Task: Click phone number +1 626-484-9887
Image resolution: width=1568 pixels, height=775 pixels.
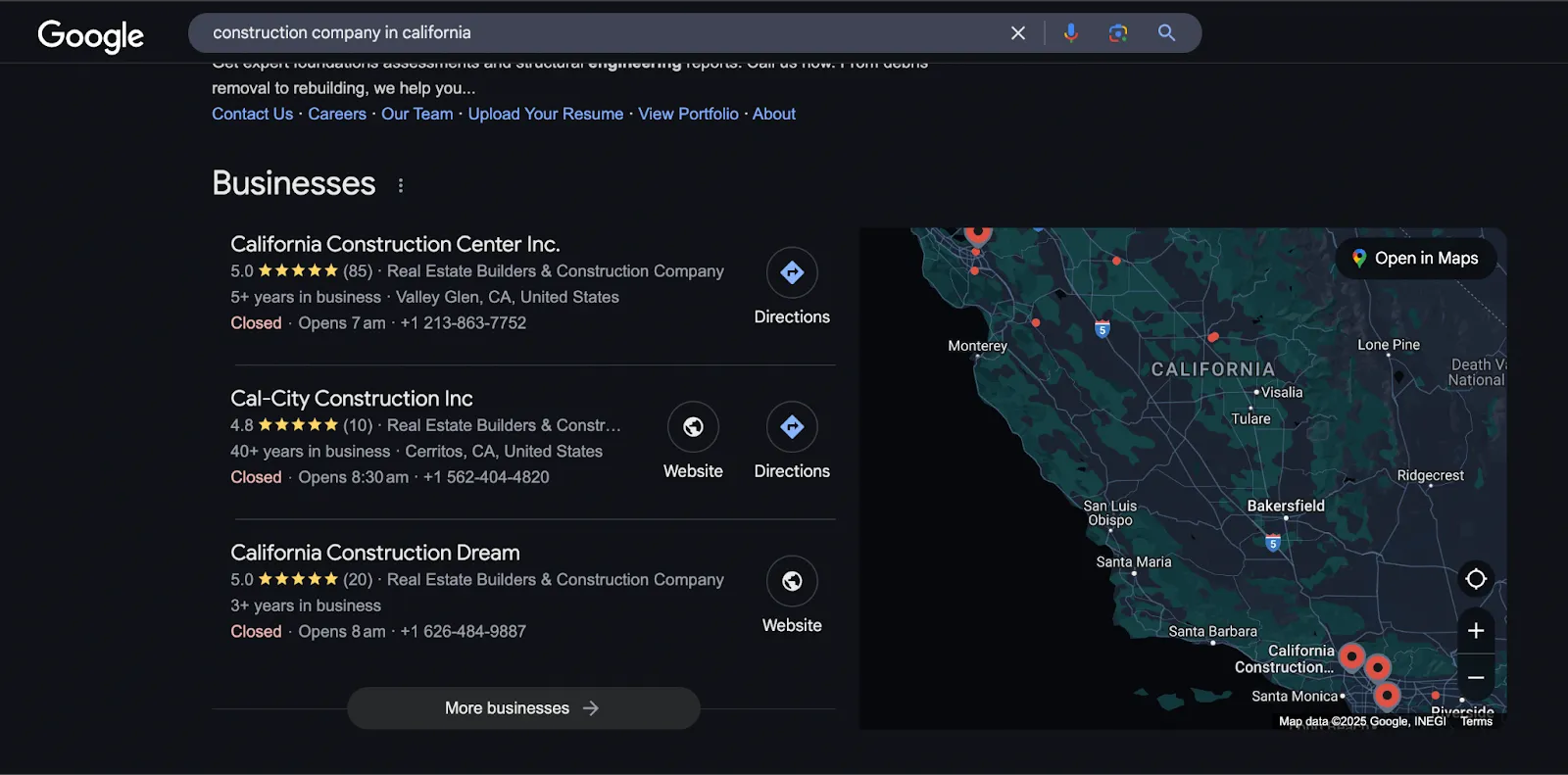Action: pyautogui.click(x=464, y=632)
